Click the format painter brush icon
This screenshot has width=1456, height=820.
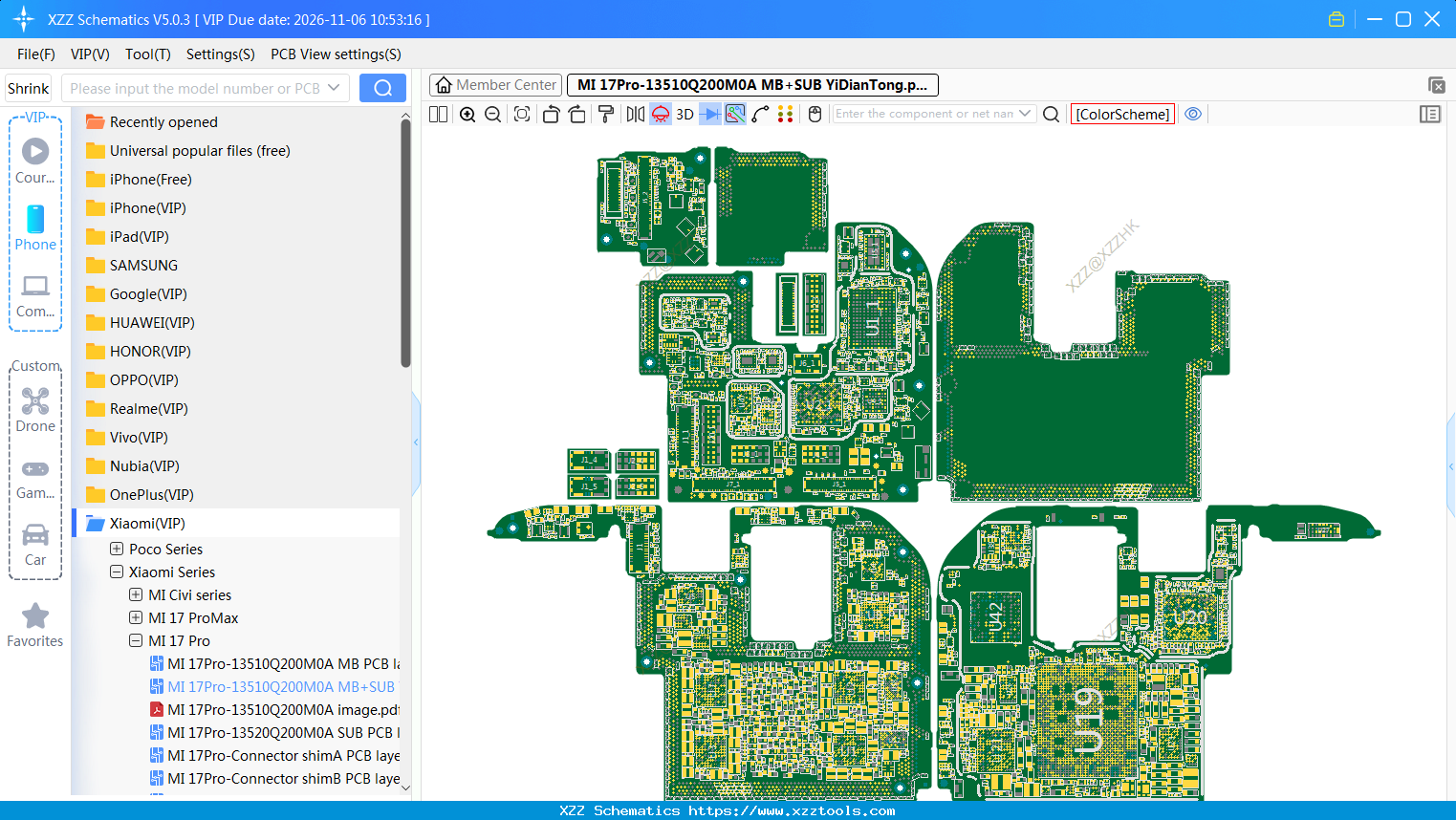[605, 115]
